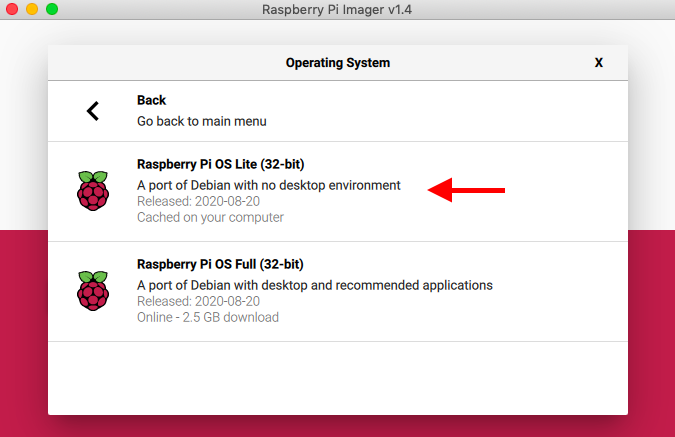Click 'A port of Debian with no desktop environment'
The height and width of the screenshot is (437, 675).
point(269,186)
